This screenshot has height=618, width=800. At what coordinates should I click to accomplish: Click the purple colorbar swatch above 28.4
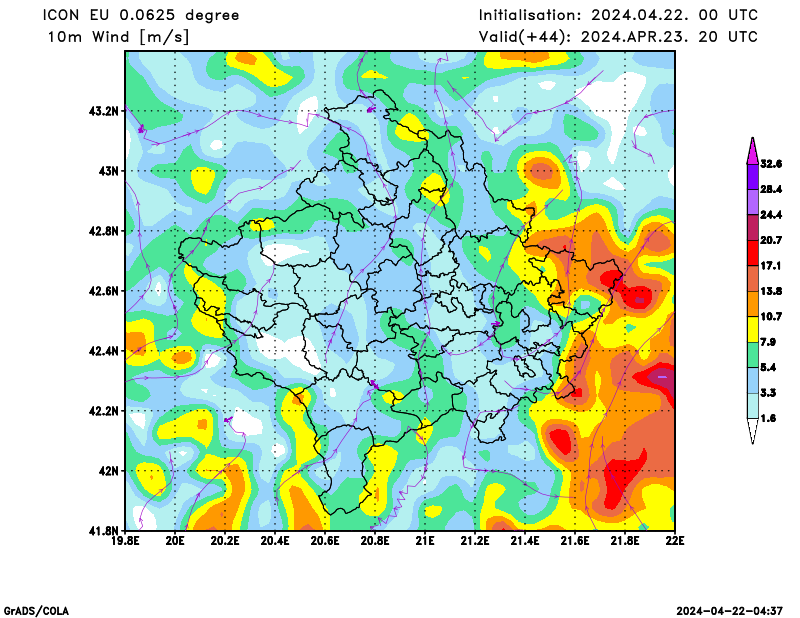click(x=753, y=177)
